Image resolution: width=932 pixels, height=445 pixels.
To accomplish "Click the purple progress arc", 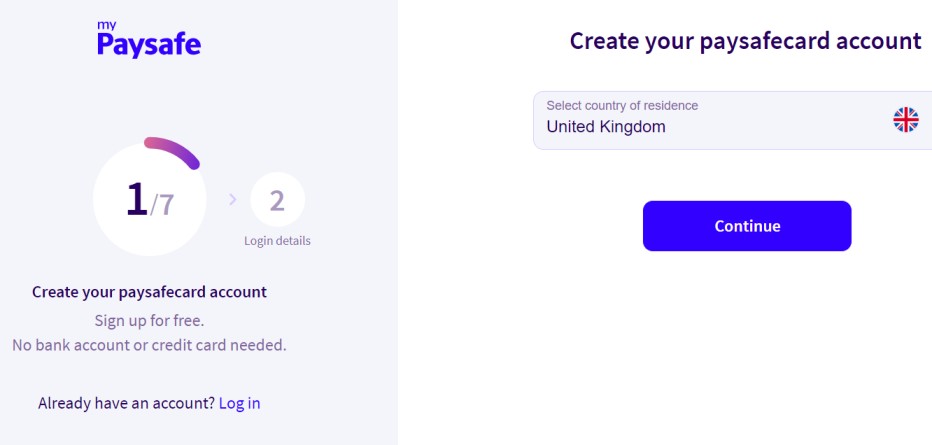I will 172,151.
